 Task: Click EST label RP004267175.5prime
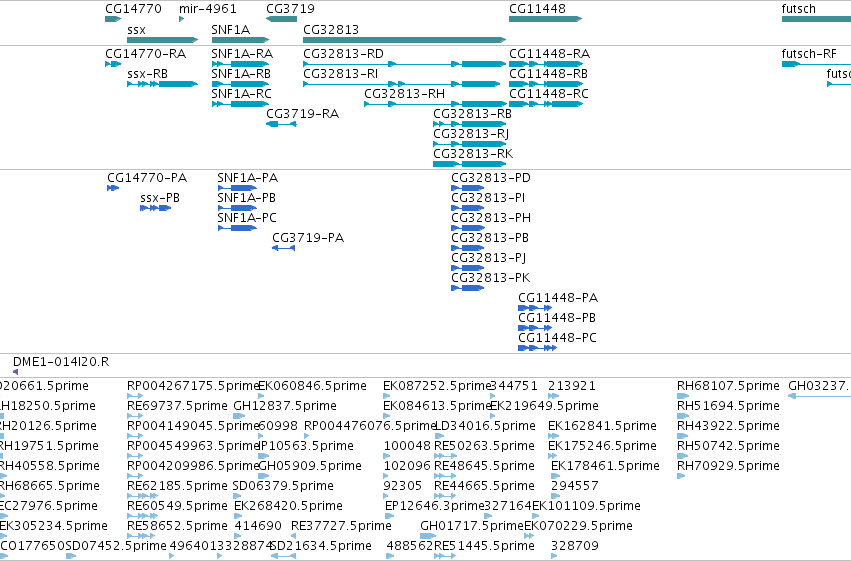click(193, 386)
